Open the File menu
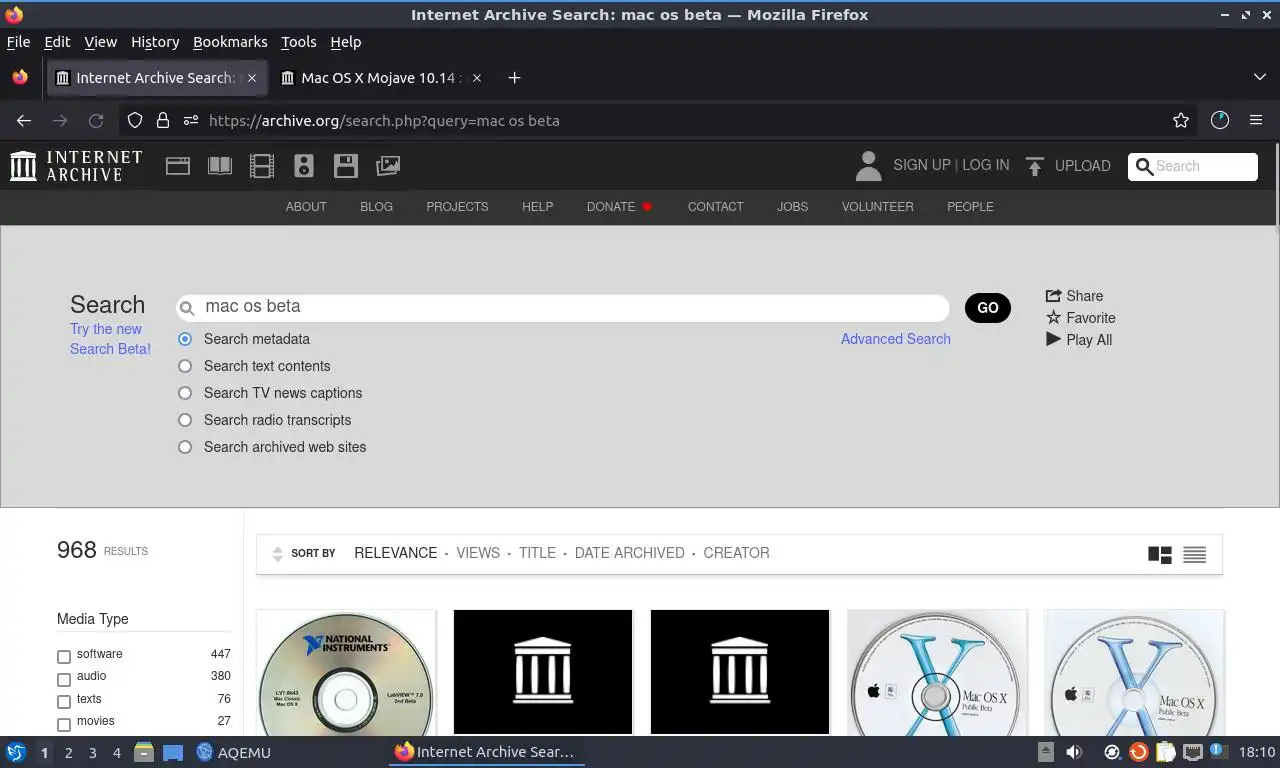The width and height of the screenshot is (1280, 768). tap(18, 42)
